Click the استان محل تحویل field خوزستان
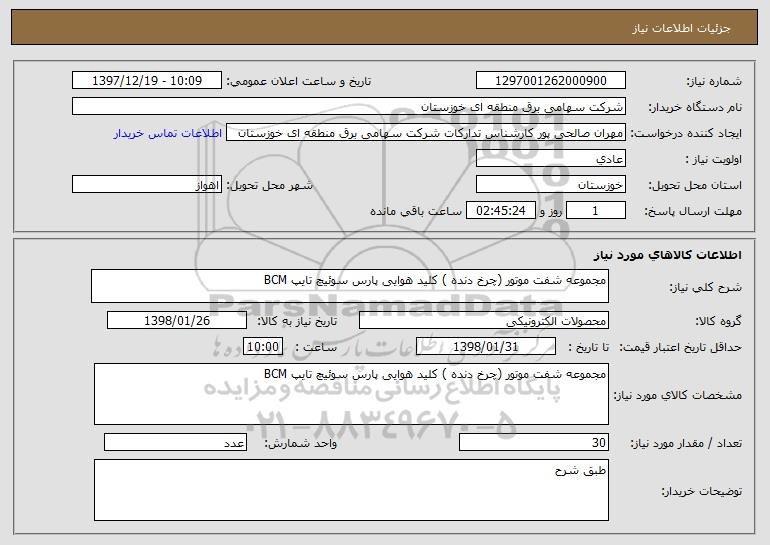The height and width of the screenshot is (545, 770). 551,185
